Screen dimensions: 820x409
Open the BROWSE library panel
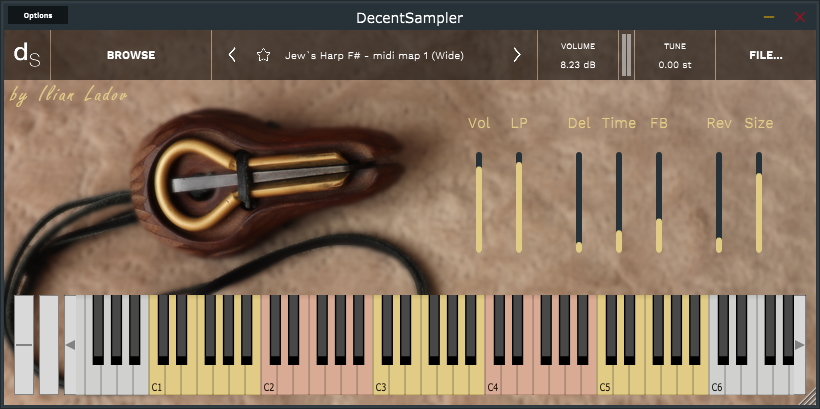tap(131, 55)
